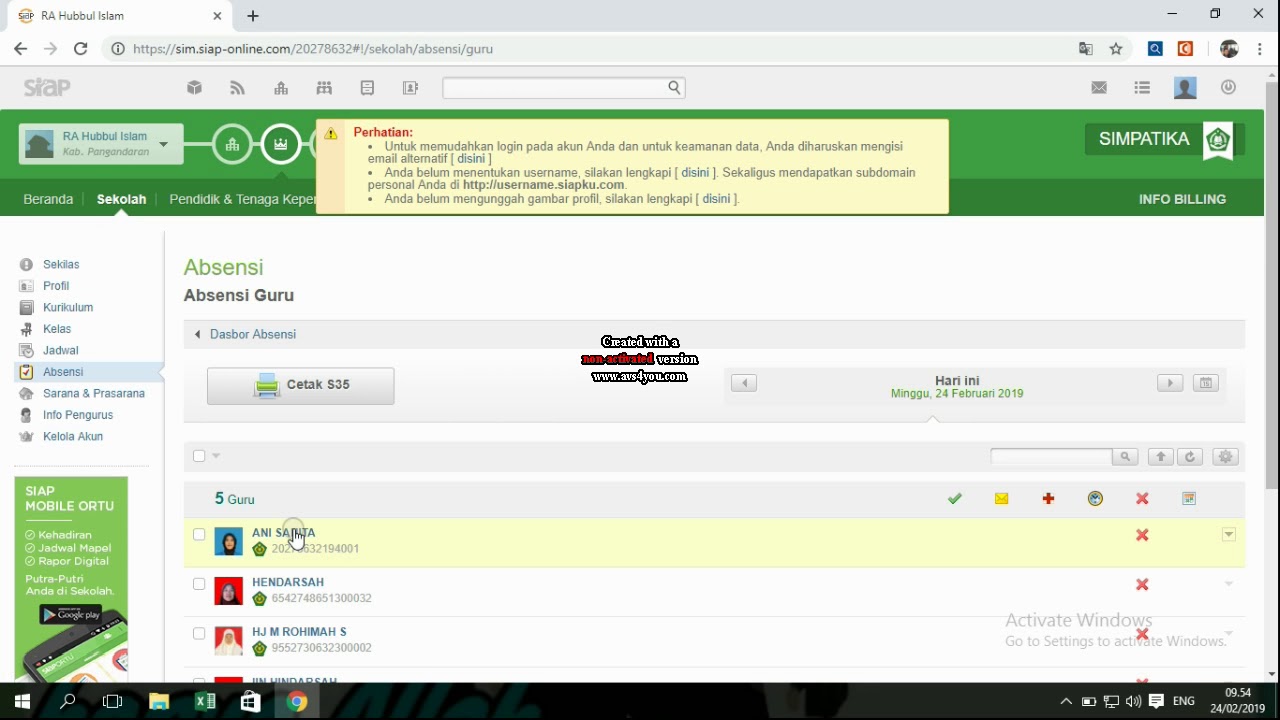Expand the RA Hubbul Islam school dropdown

click(x=163, y=145)
